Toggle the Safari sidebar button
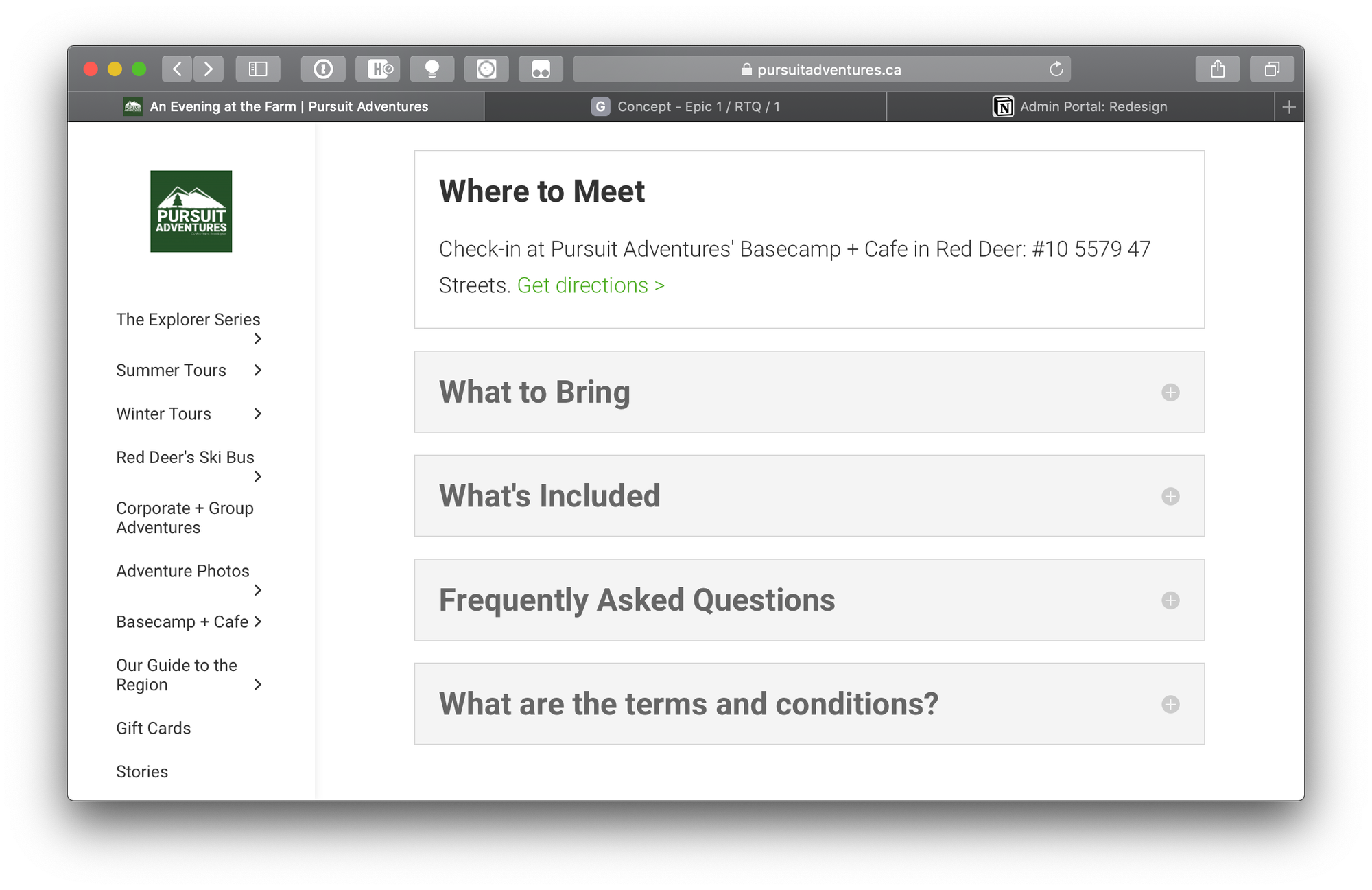1372x890 pixels. tap(258, 69)
